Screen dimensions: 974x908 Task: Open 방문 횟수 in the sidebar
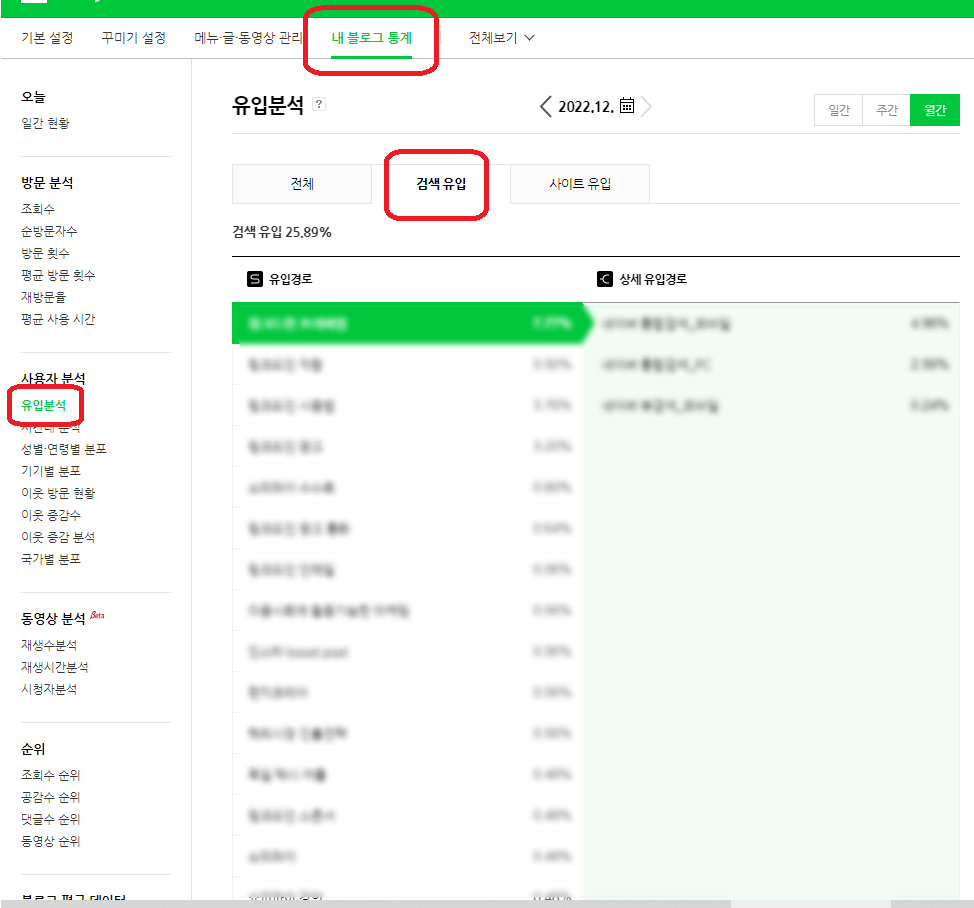pos(45,253)
